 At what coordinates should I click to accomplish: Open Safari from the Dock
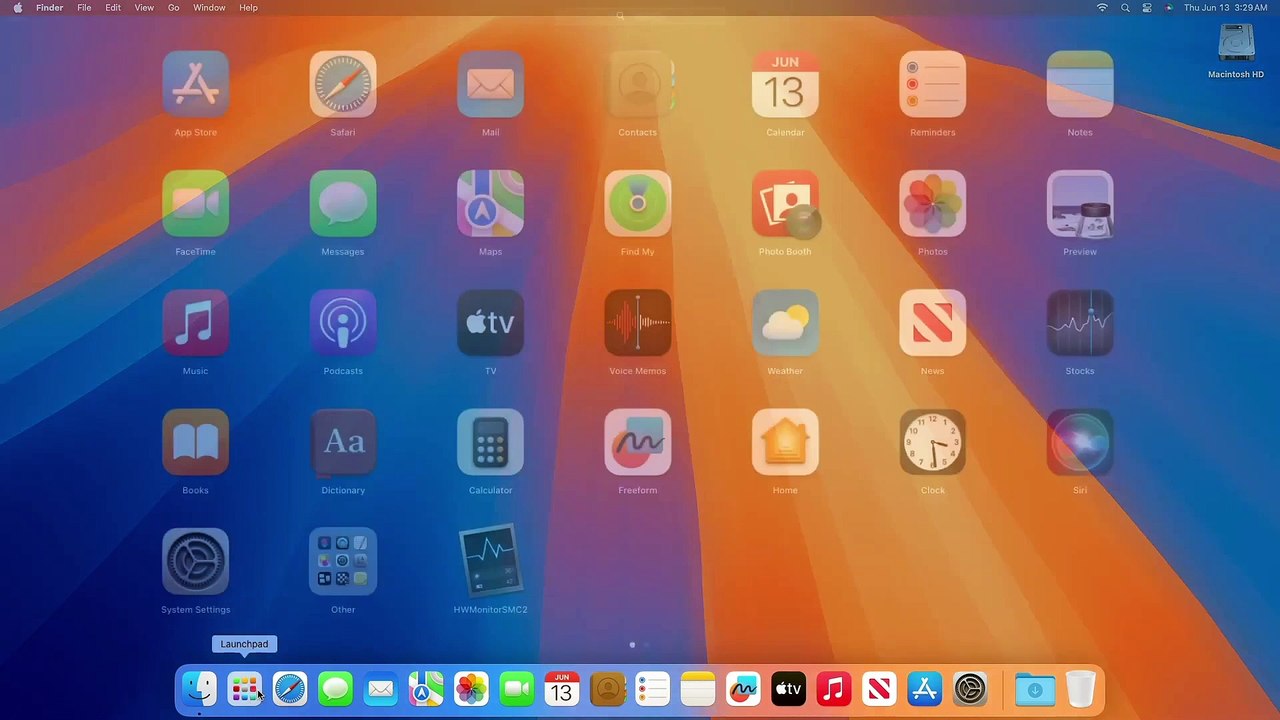(x=290, y=689)
